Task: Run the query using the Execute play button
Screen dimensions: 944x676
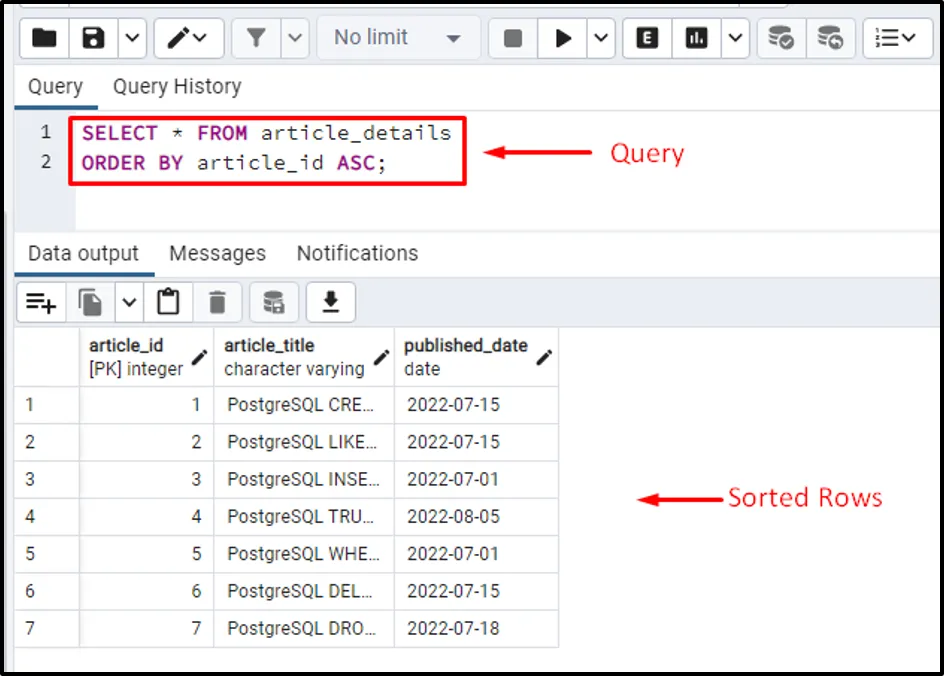Action: (x=563, y=38)
